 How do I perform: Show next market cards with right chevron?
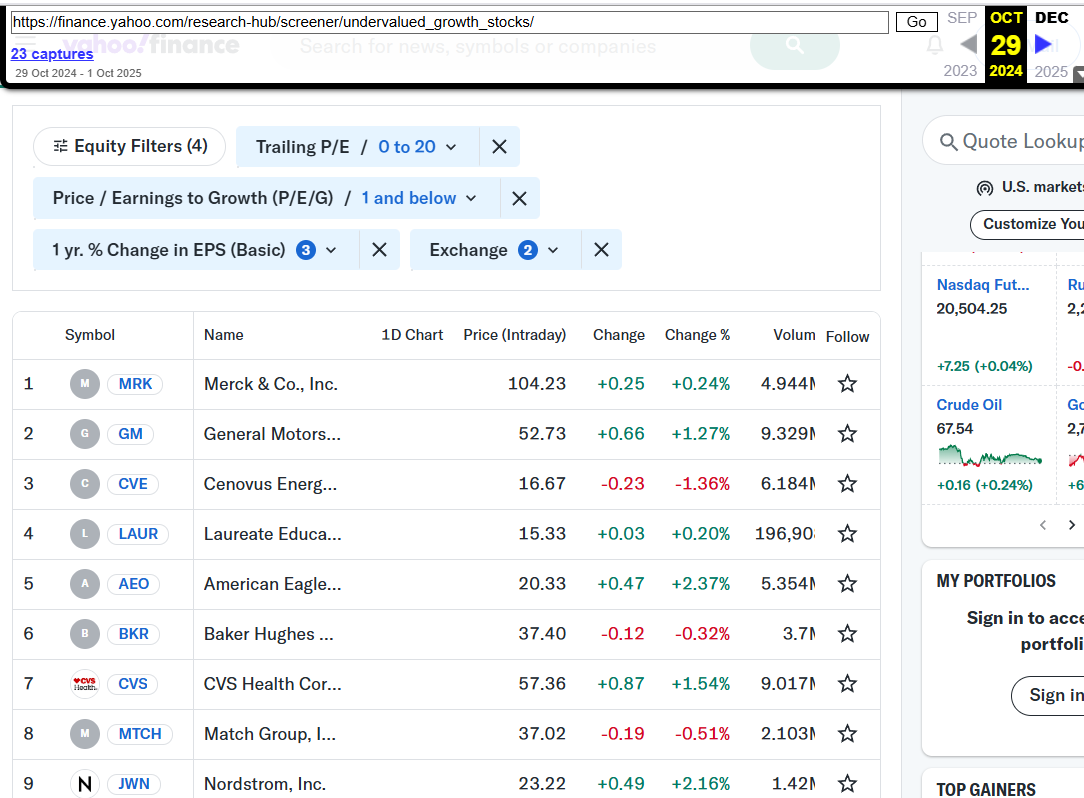pos(1072,525)
